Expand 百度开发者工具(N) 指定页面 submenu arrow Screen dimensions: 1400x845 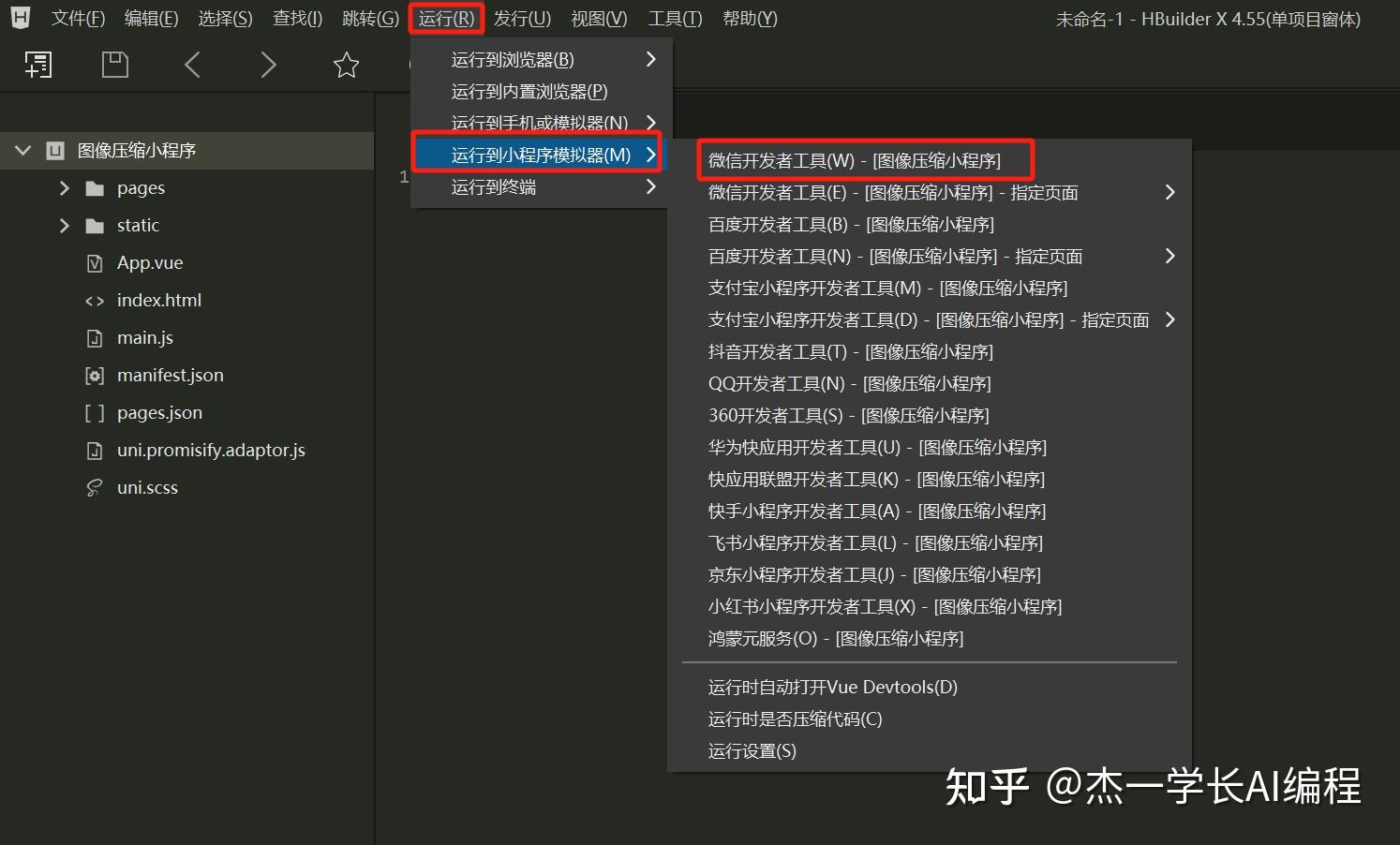tap(1169, 256)
